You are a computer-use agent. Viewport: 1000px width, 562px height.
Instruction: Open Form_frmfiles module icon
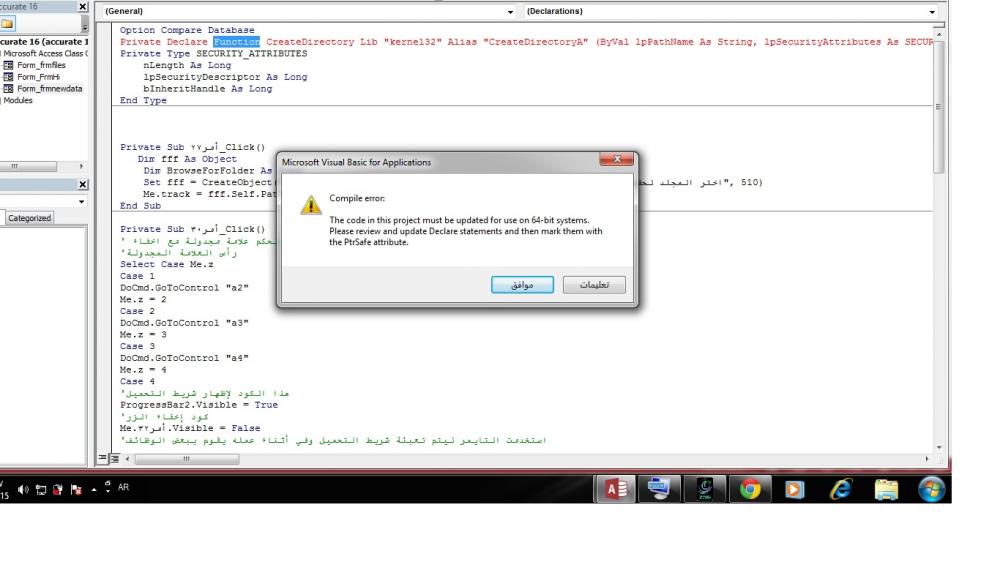click(8, 65)
